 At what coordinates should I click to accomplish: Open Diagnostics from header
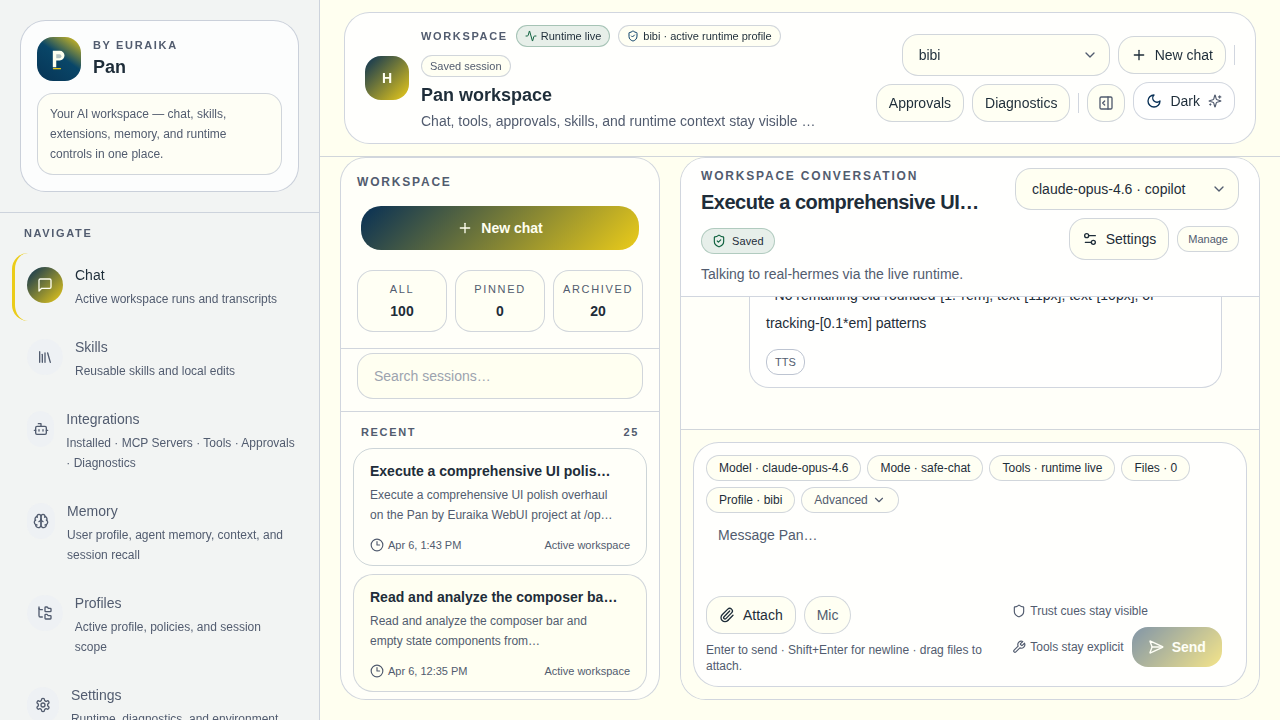(x=1021, y=103)
